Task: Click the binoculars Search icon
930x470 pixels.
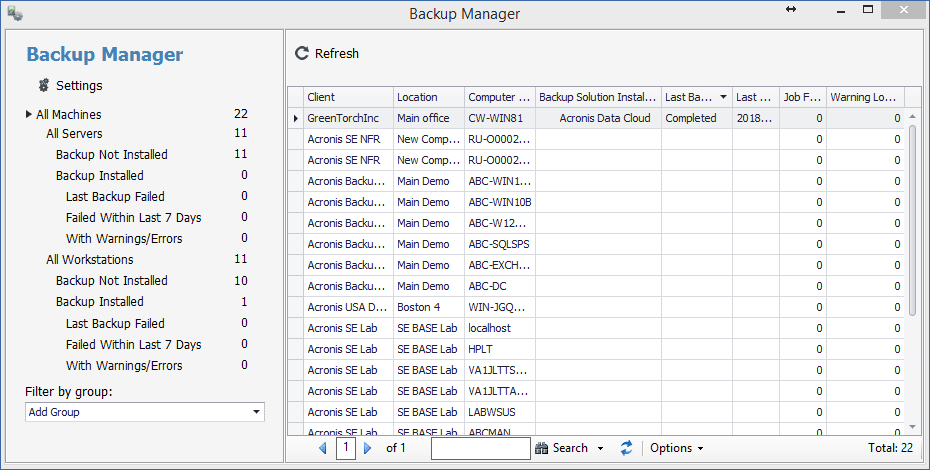Action: tap(543, 449)
